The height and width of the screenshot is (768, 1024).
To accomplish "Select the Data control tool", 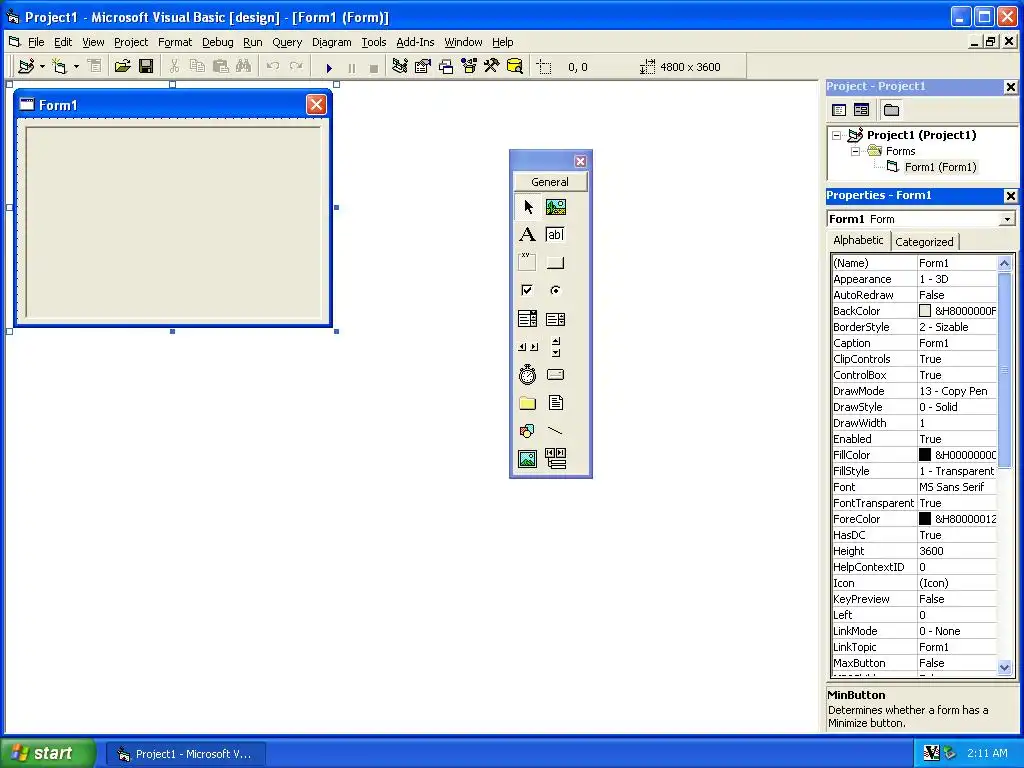I will 556,459.
